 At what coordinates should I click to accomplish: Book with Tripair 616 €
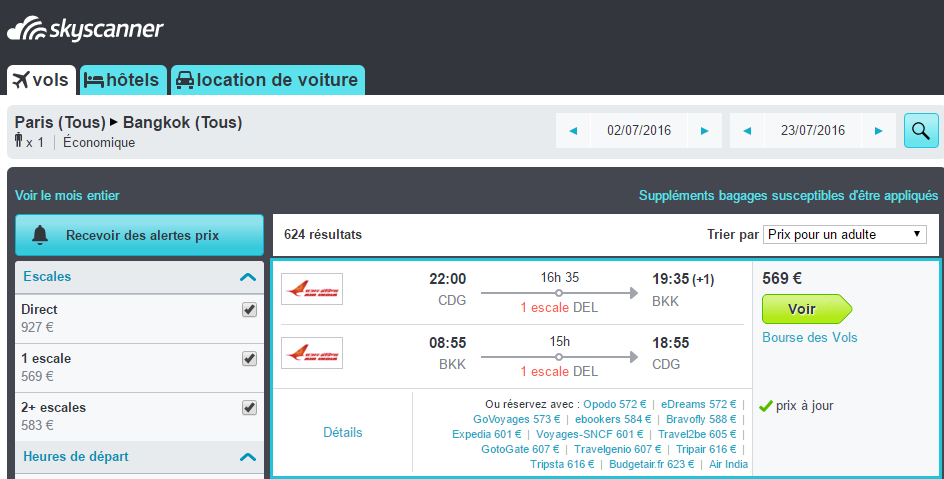(x=706, y=450)
